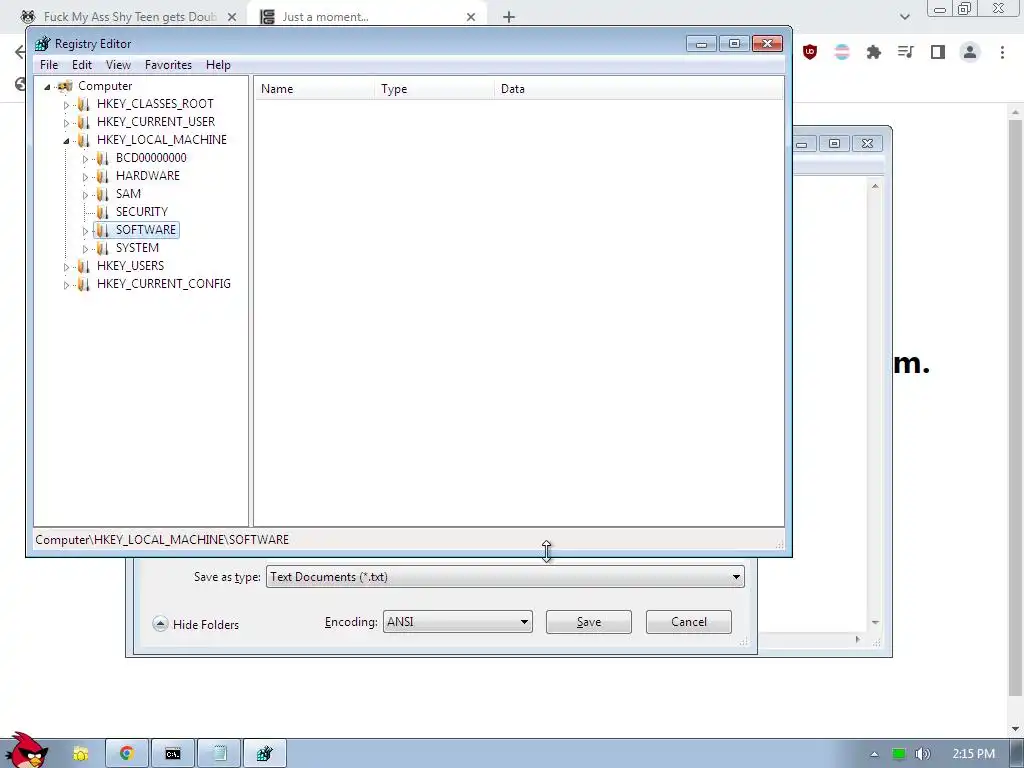Open the Save as type dropdown

(x=505, y=577)
